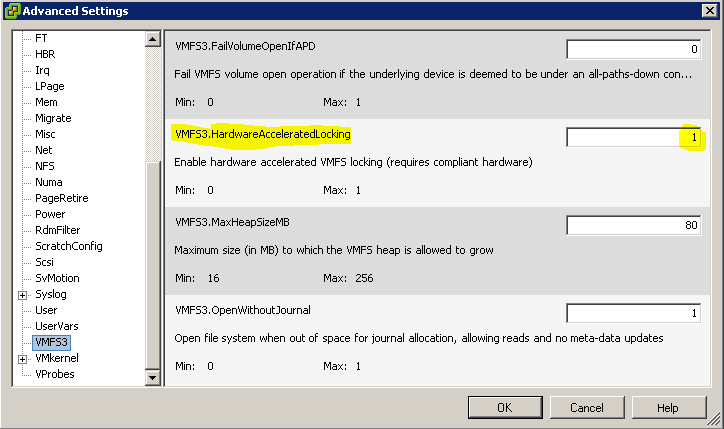Choose the Misc category

[45, 134]
